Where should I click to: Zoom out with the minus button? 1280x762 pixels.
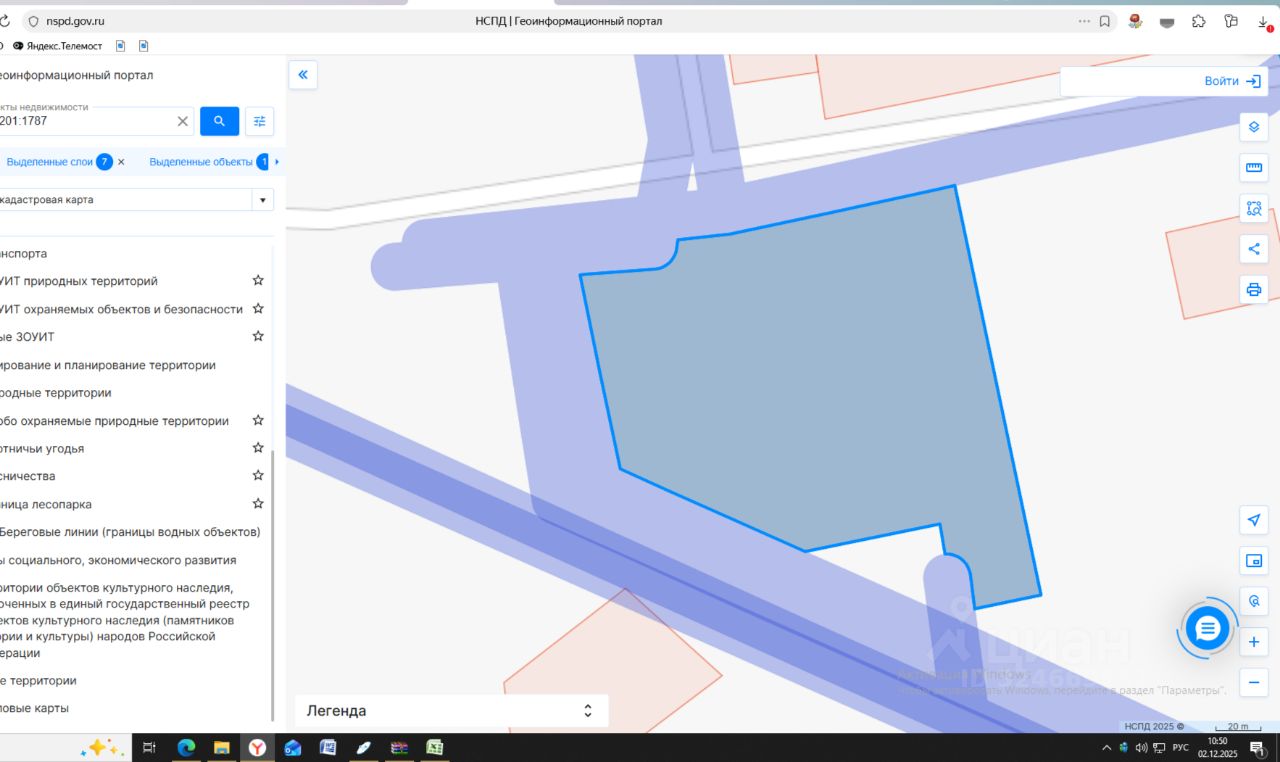[x=1254, y=683]
